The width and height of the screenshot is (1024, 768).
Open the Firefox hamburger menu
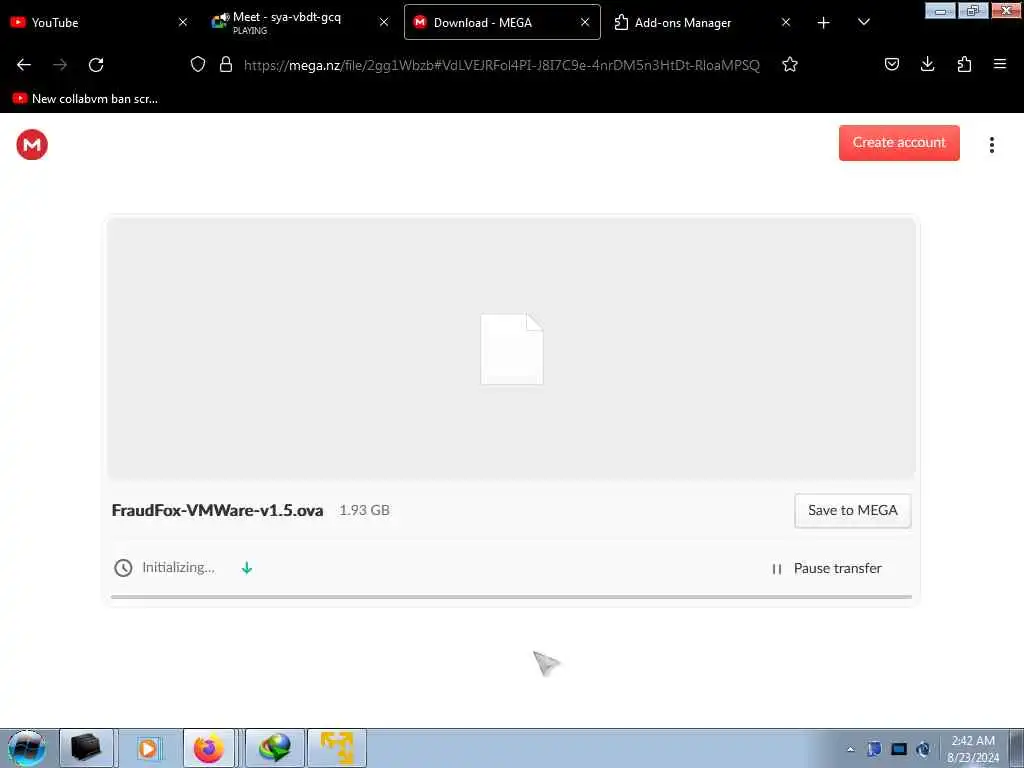coord(1000,64)
